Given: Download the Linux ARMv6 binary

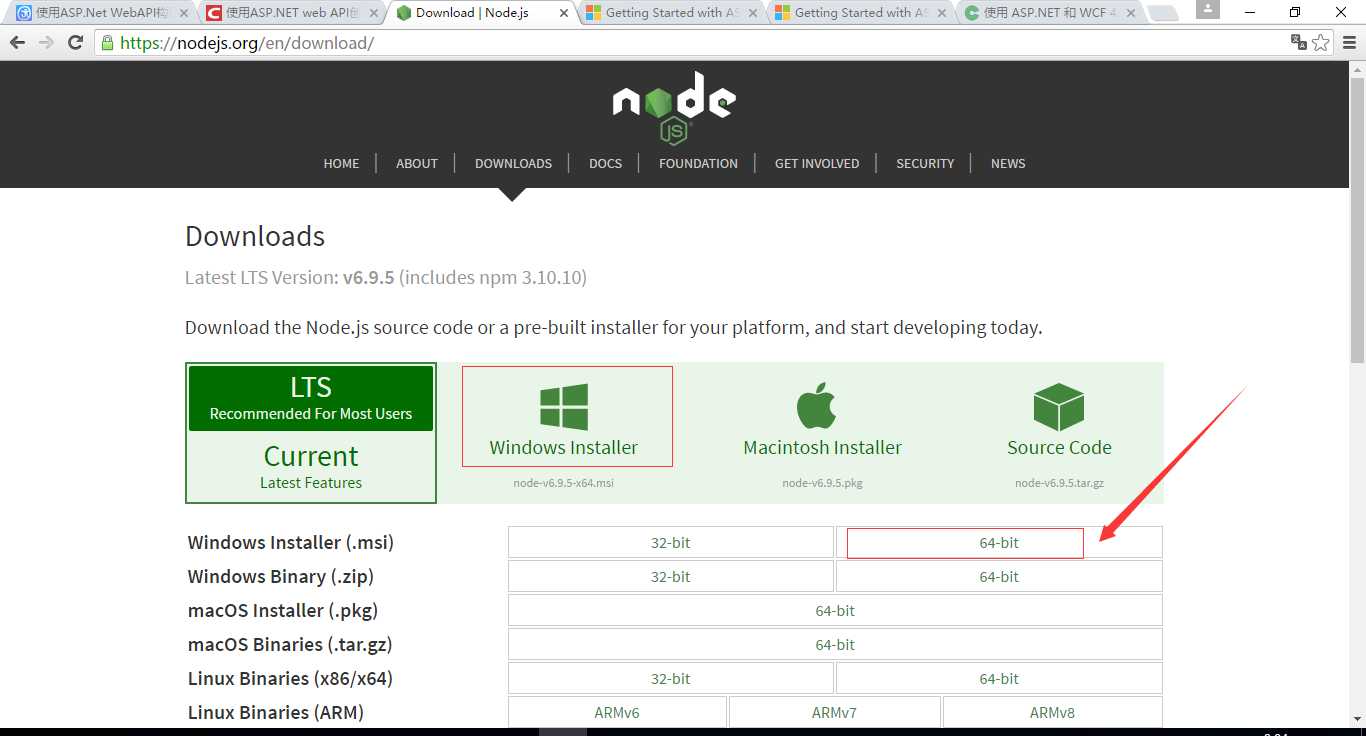Looking at the screenshot, I should point(617,712).
